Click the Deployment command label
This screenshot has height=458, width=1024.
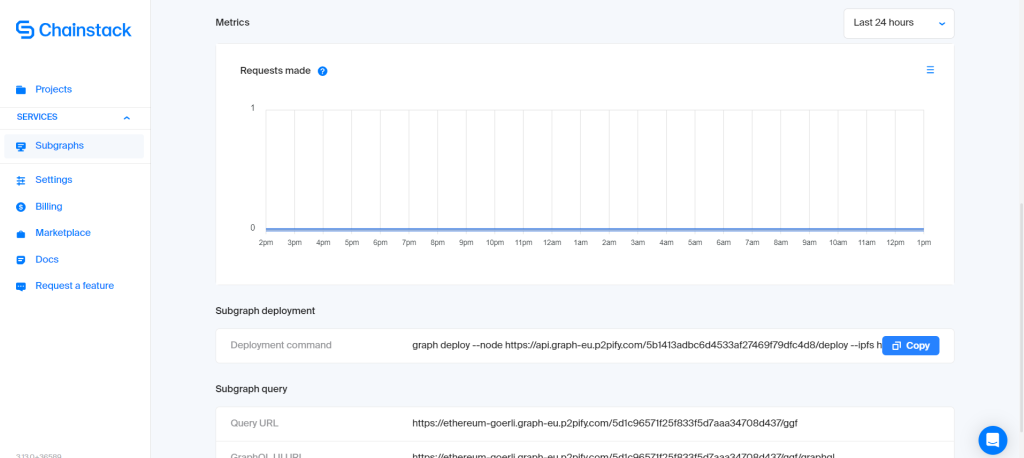pos(281,345)
